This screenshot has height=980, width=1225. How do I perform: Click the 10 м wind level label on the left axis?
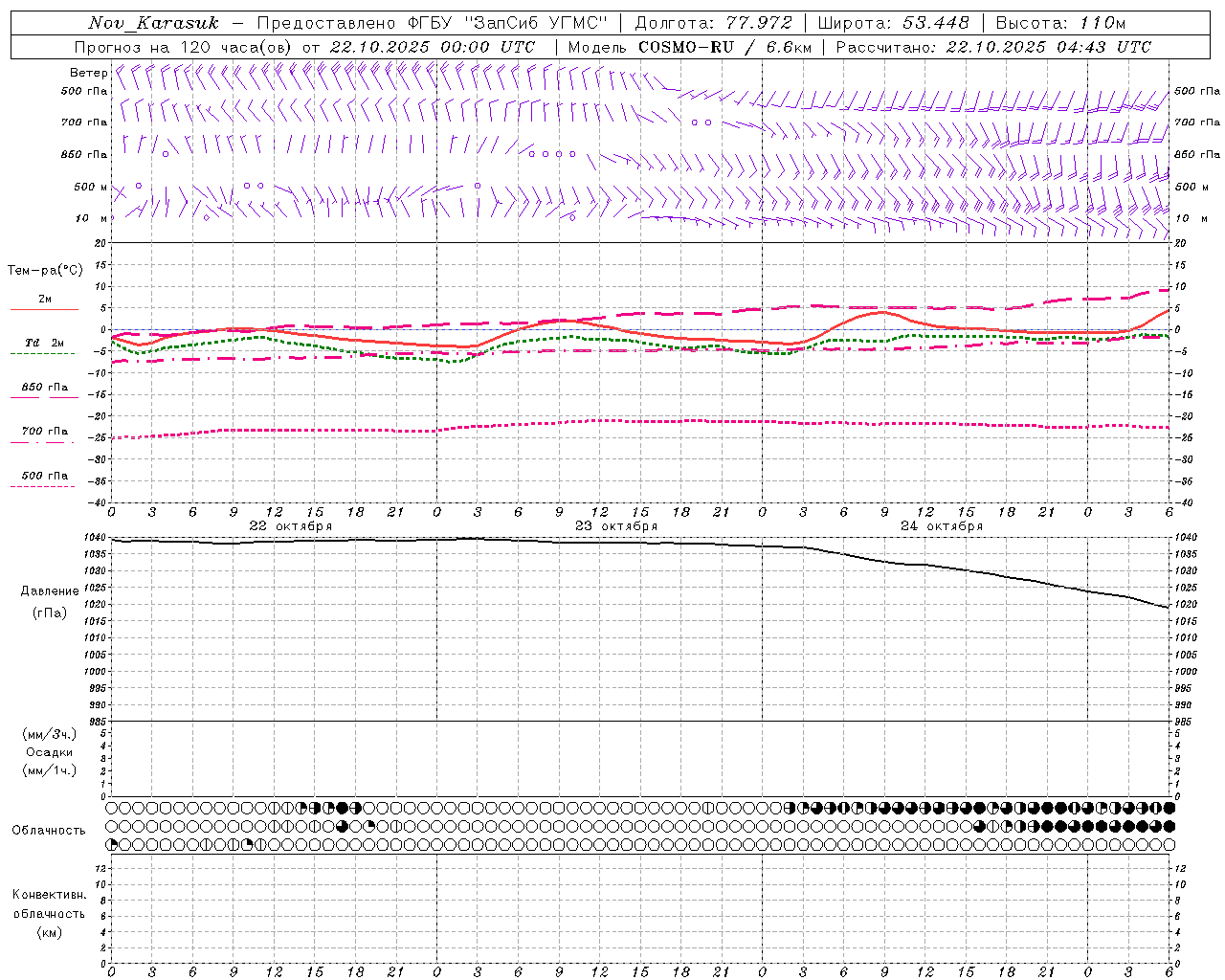[91, 218]
